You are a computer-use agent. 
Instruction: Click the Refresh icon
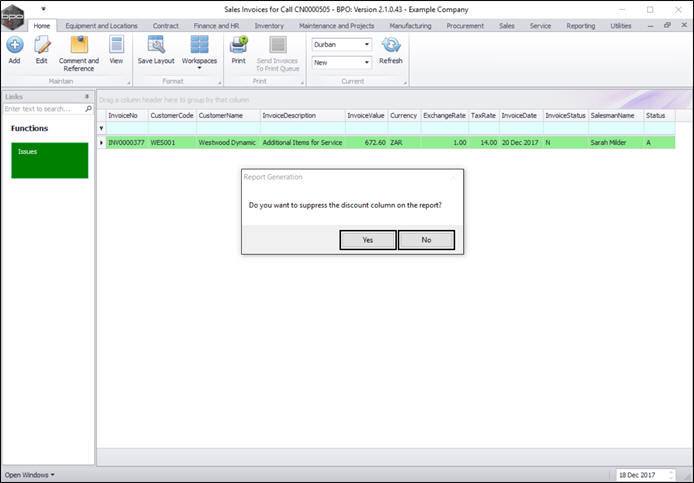tap(391, 45)
